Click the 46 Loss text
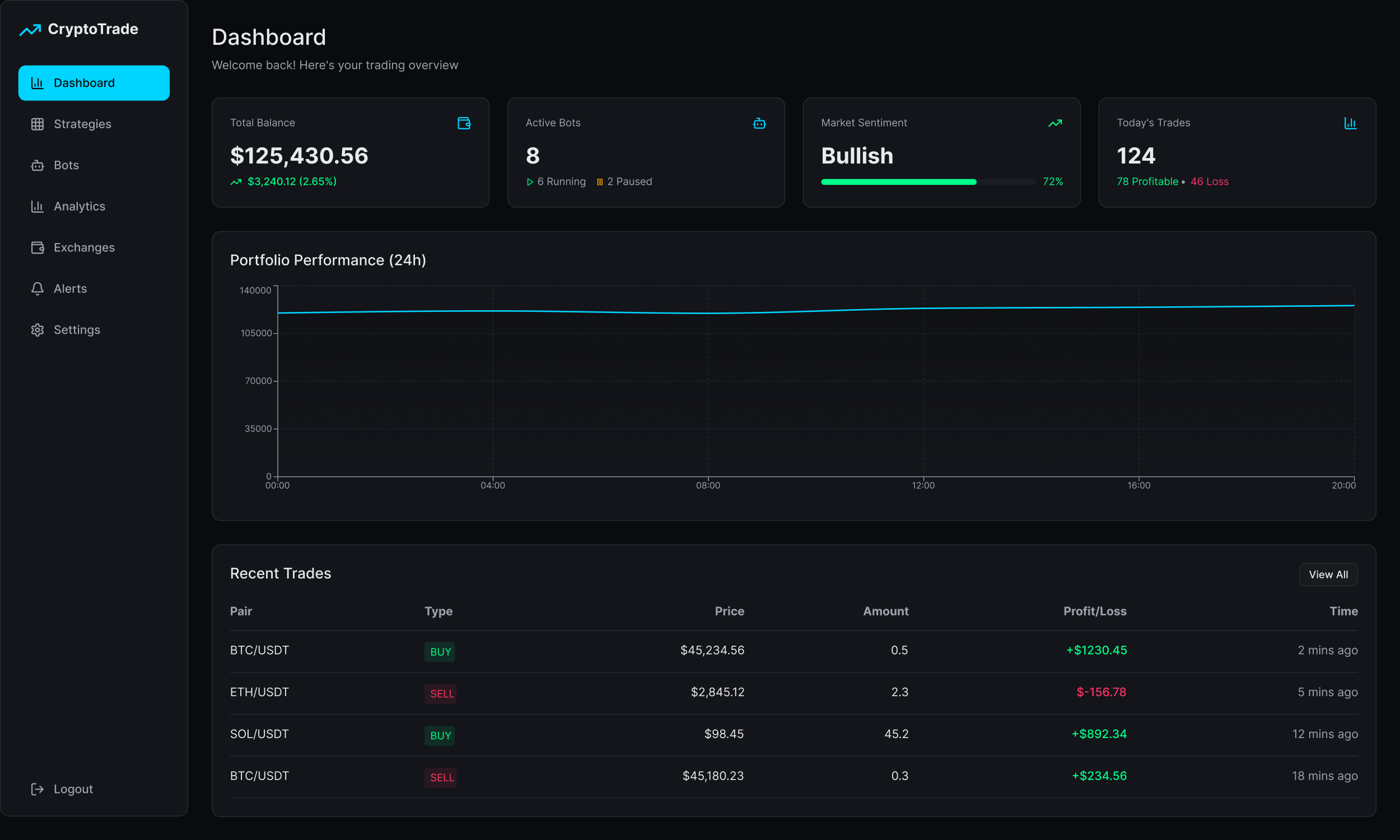1400x840 pixels. (x=1209, y=181)
